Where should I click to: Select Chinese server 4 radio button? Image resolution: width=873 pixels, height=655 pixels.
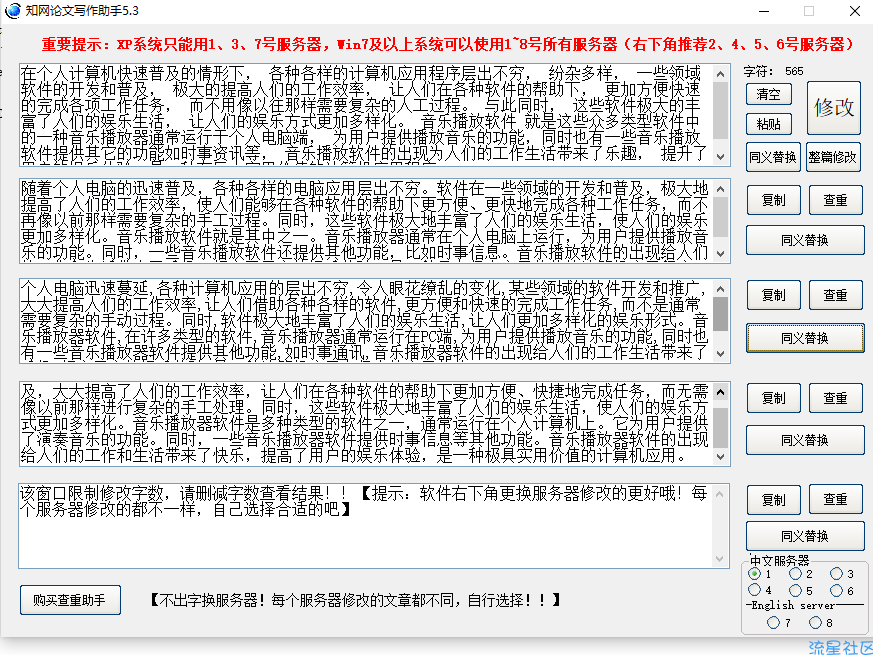click(x=755, y=590)
